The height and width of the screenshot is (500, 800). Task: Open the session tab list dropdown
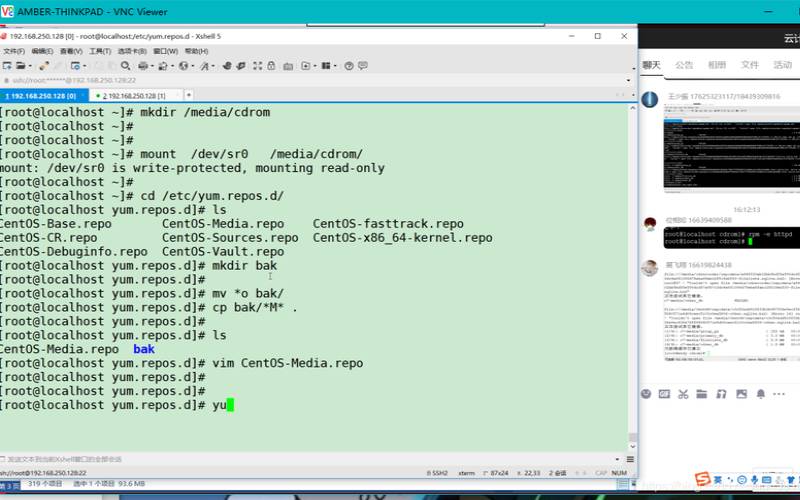pos(633,95)
